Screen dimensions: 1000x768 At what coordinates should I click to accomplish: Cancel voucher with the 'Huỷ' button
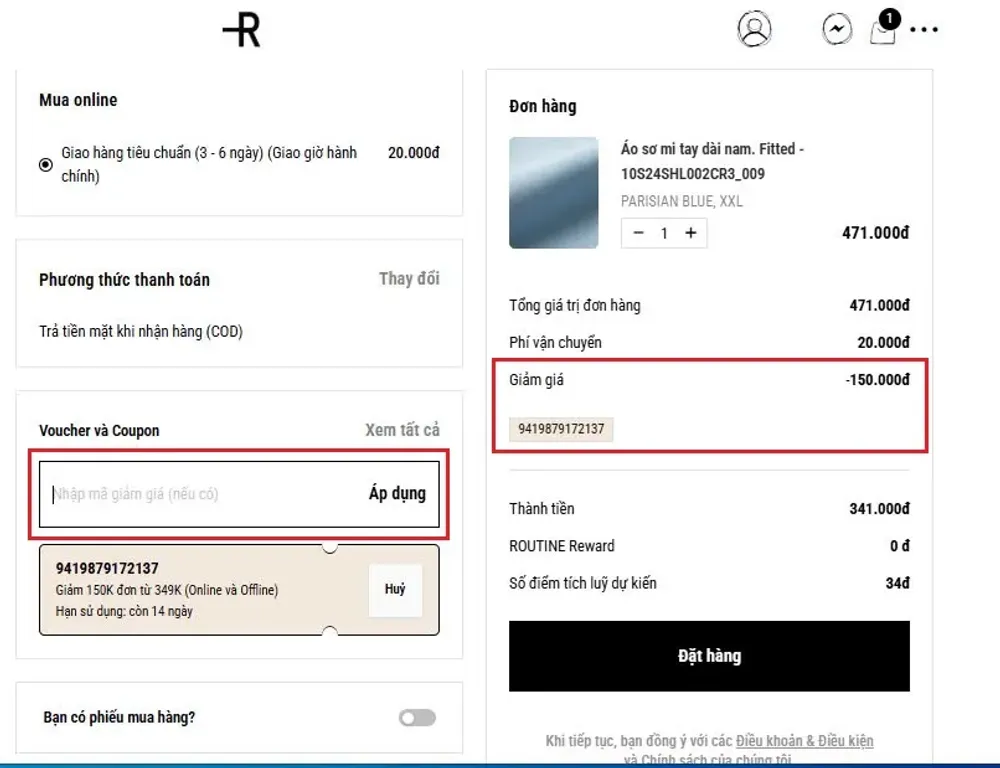tap(395, 589)
